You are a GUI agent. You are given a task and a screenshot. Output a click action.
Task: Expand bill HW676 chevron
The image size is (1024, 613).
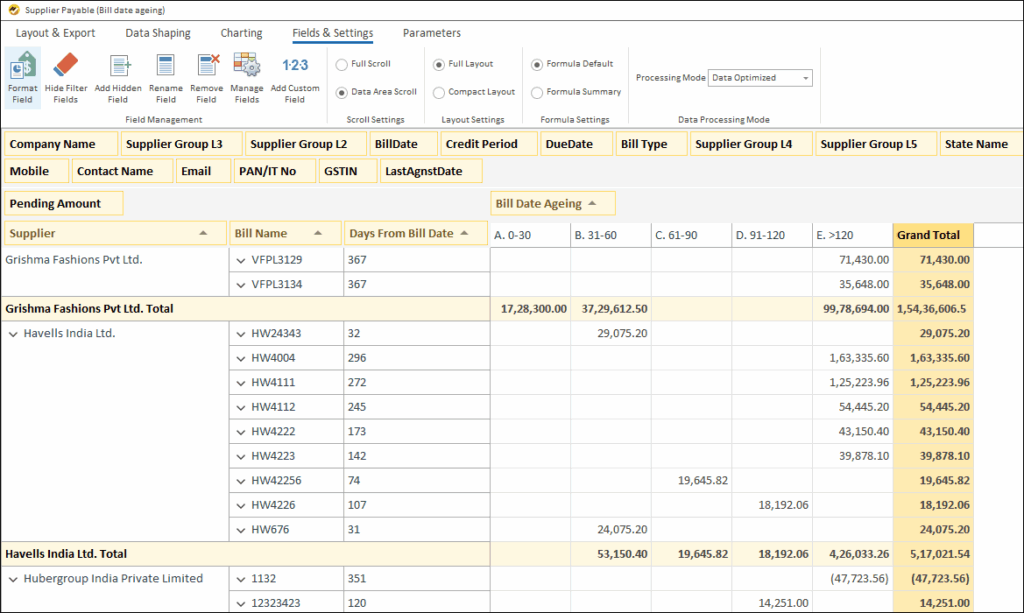pyautogui.click(x=241, y=530)
